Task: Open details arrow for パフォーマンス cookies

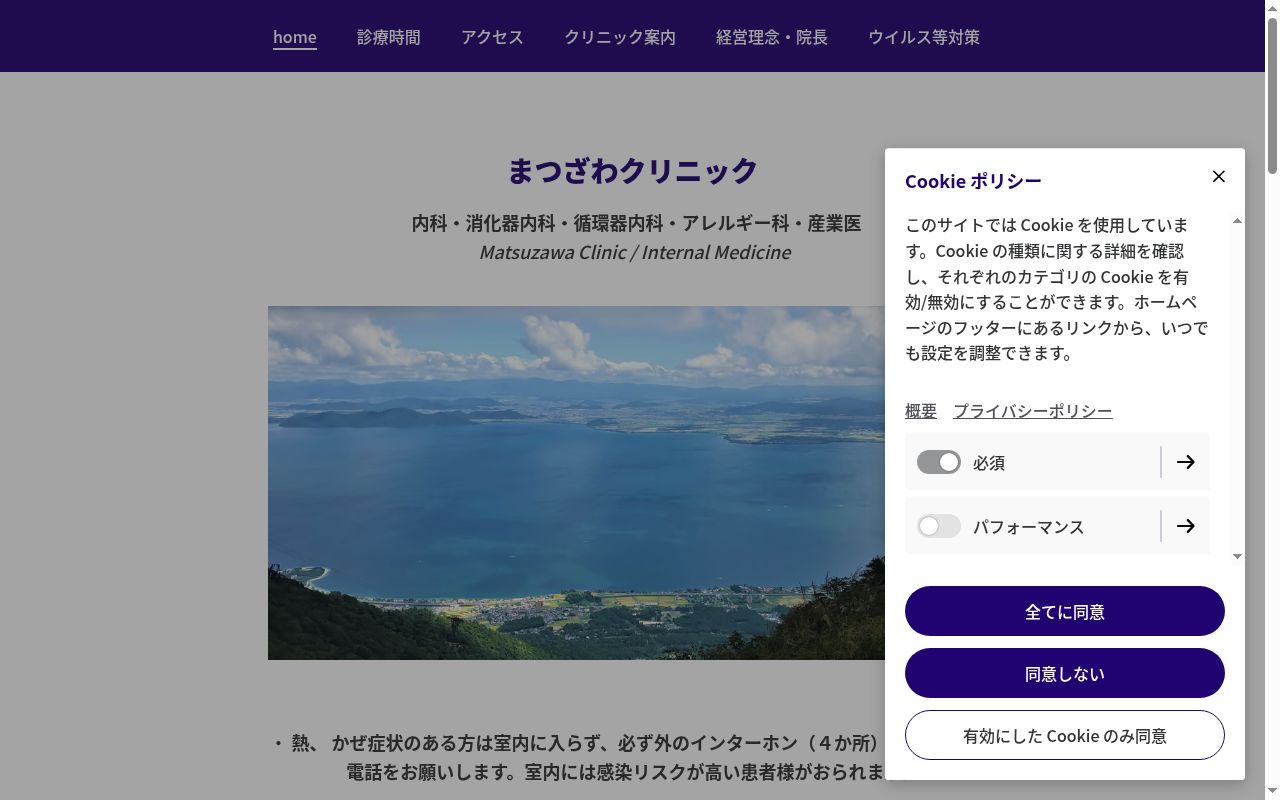Action: point(1186,526)
